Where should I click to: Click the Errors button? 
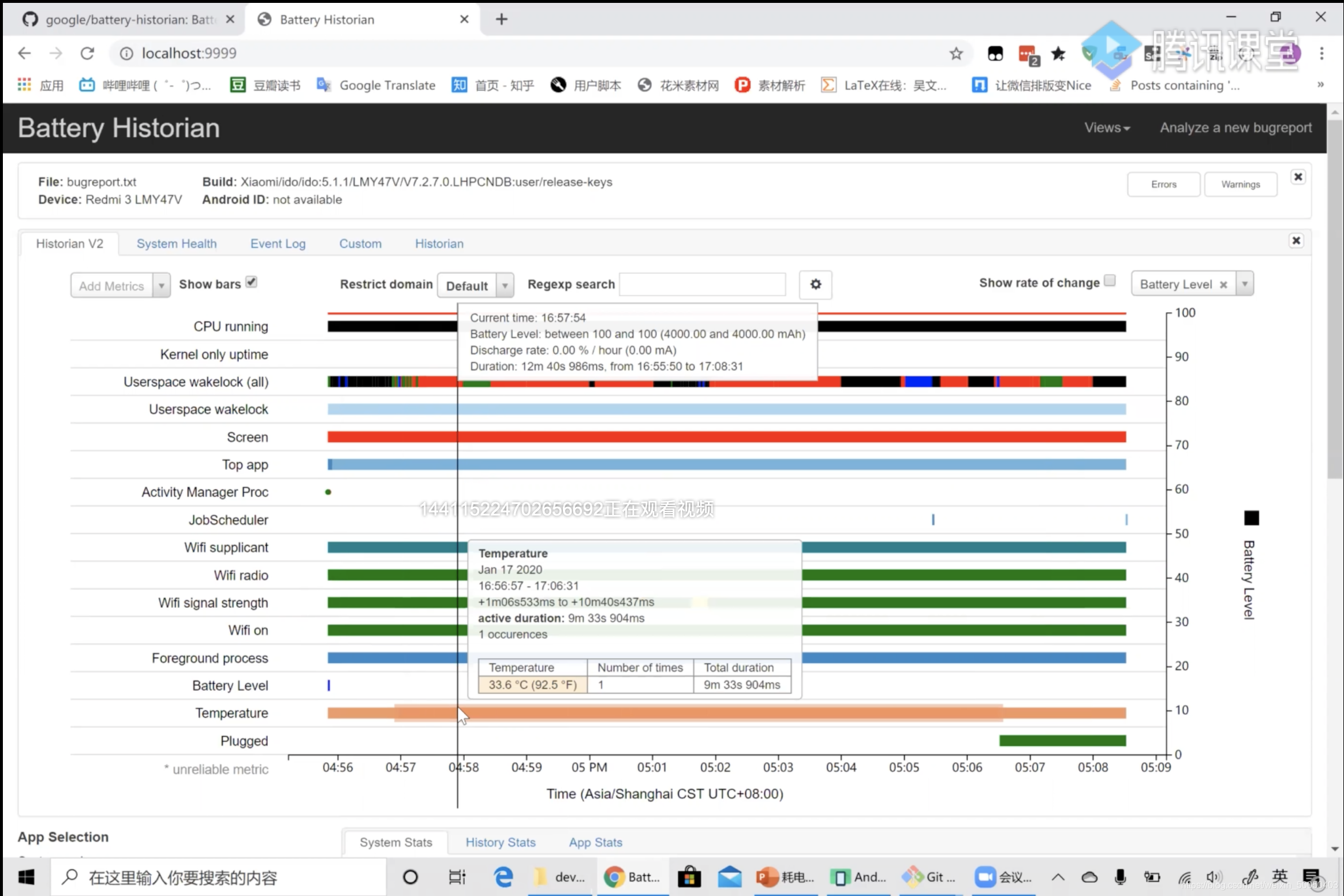[x=1163, y=184]
